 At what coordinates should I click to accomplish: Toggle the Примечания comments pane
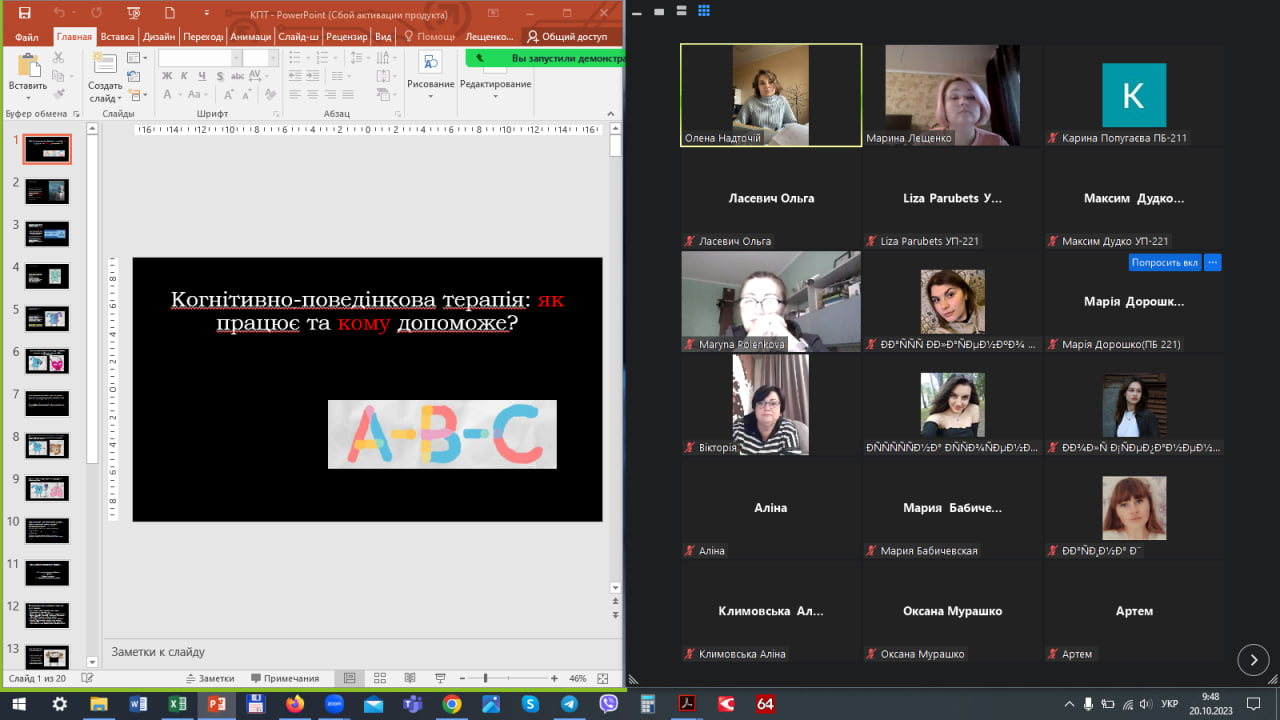click(285, 678)
